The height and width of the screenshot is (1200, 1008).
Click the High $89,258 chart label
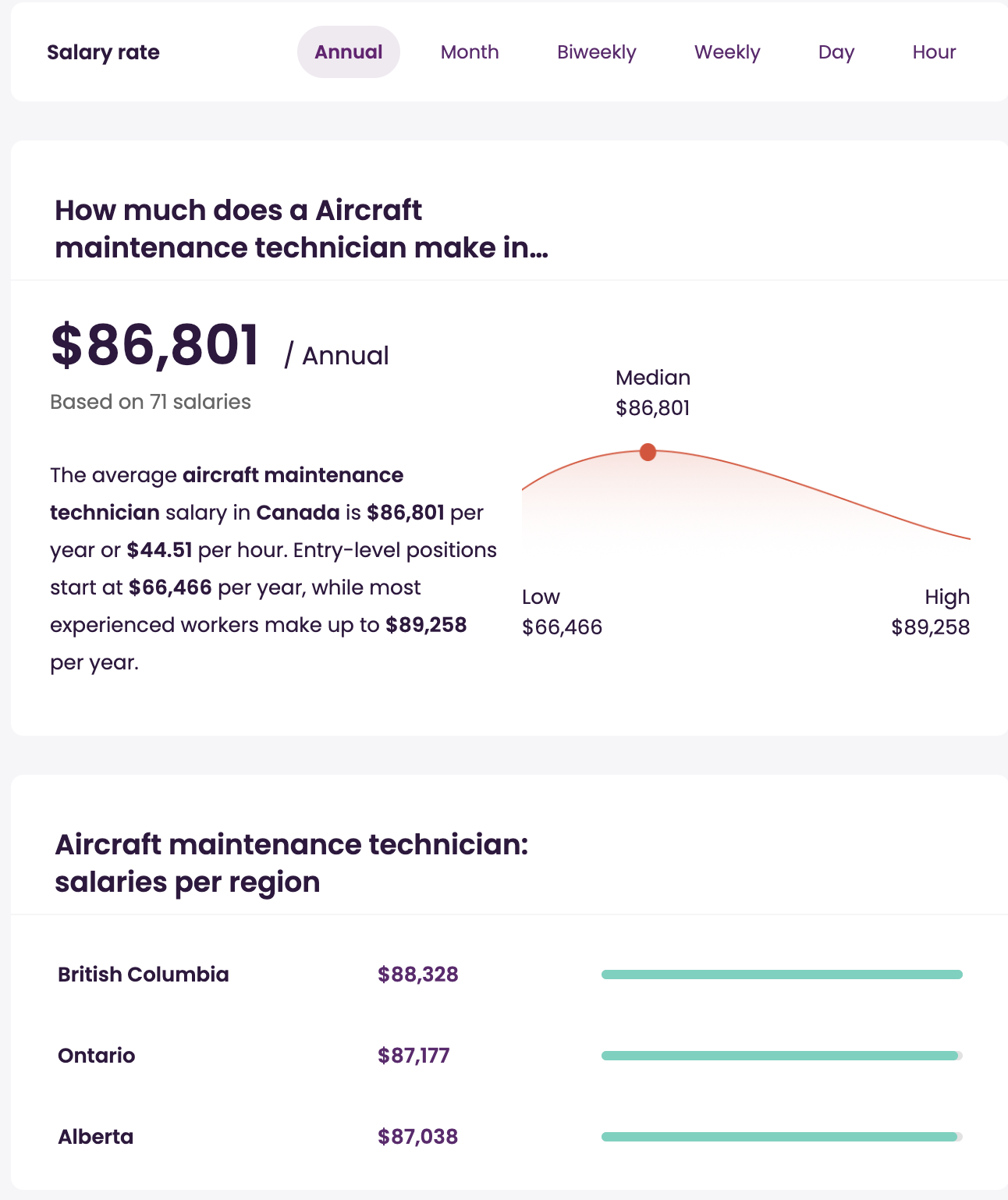(x=930, y=612)
